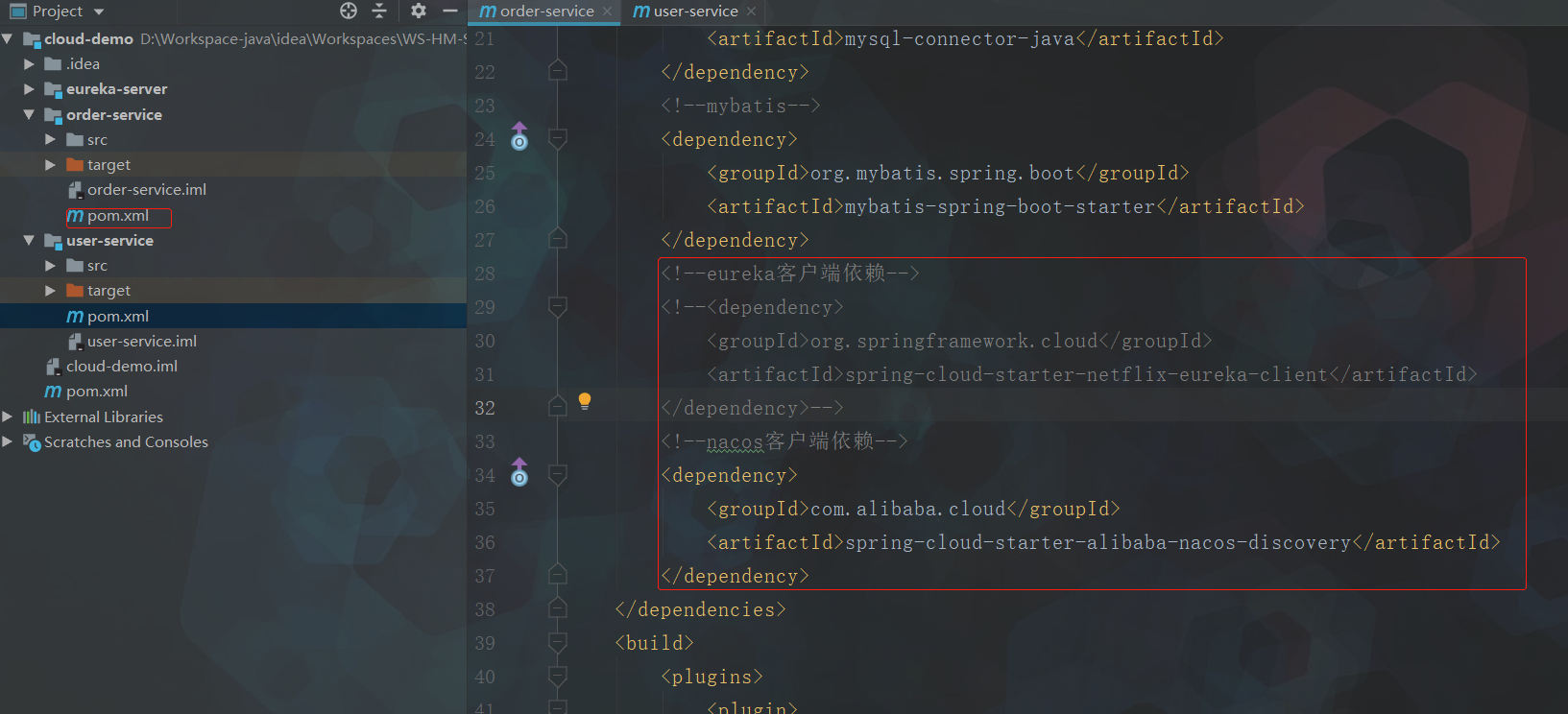The height and width of the screenshot is (714, 1568).
Task: Expand the Scratches and Consoles arrow
Action: (8, 442)
